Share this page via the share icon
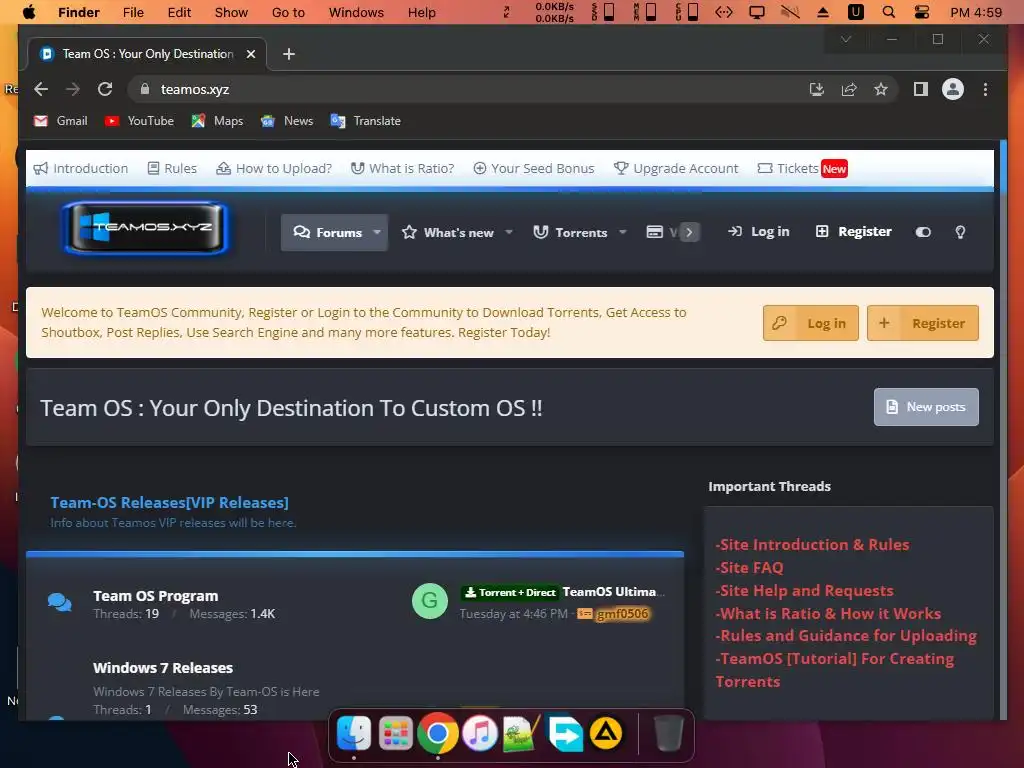This screenshot has height=768, width=1024. 848,89
